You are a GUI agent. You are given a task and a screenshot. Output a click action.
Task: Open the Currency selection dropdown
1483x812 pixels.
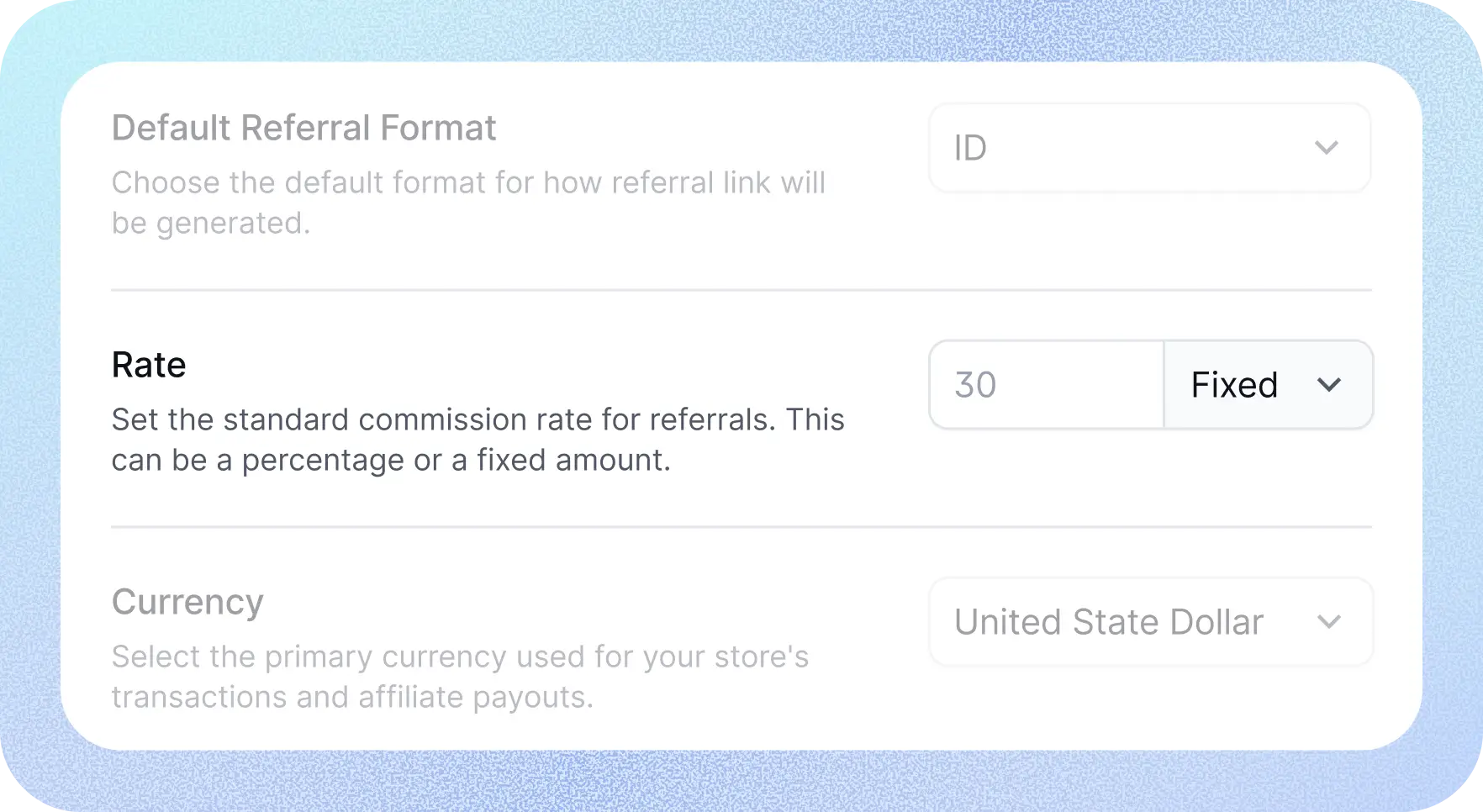point(1150,622)
